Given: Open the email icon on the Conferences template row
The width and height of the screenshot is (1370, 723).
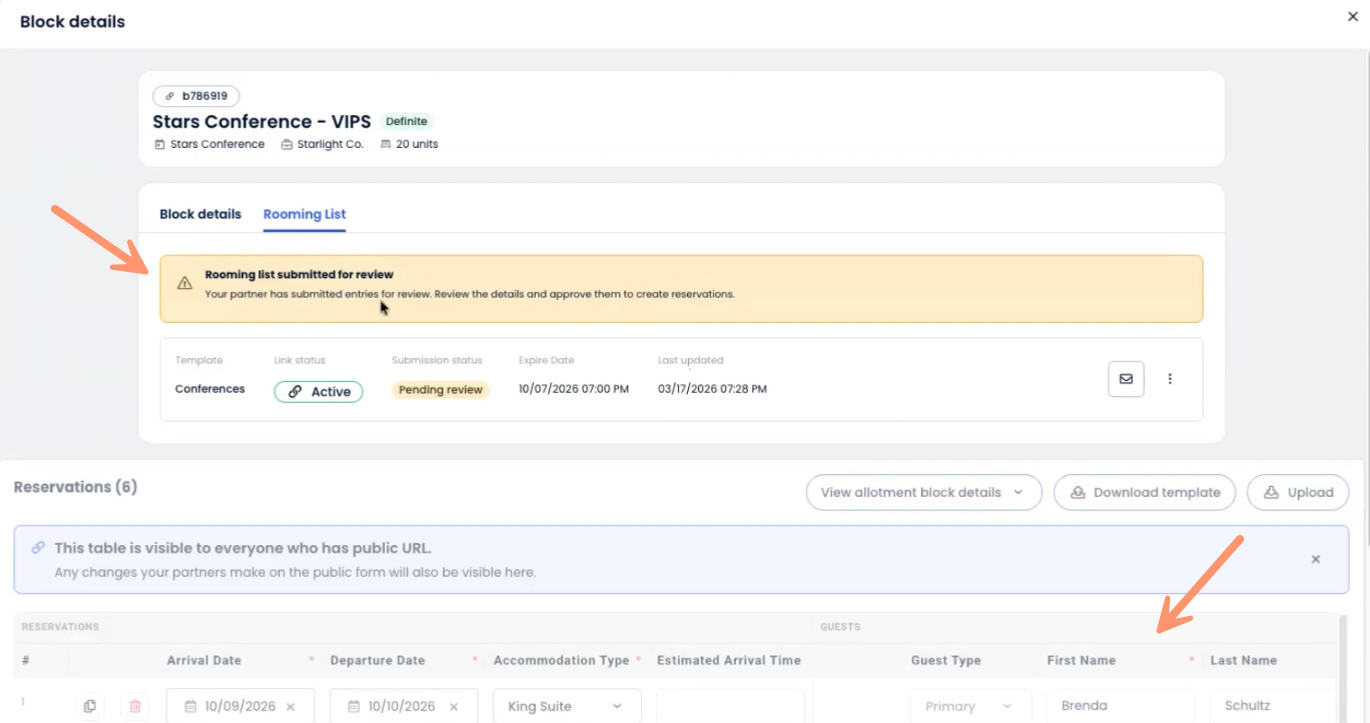Looking at the screenshot, I should pos(1126,379).
